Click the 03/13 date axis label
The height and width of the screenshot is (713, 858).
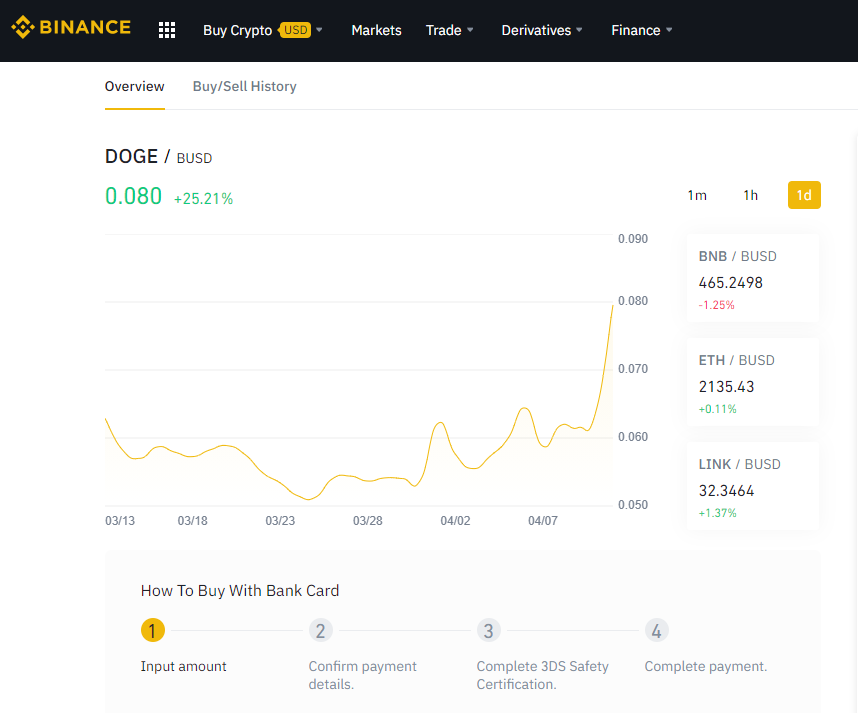click(x=120, y=521)
